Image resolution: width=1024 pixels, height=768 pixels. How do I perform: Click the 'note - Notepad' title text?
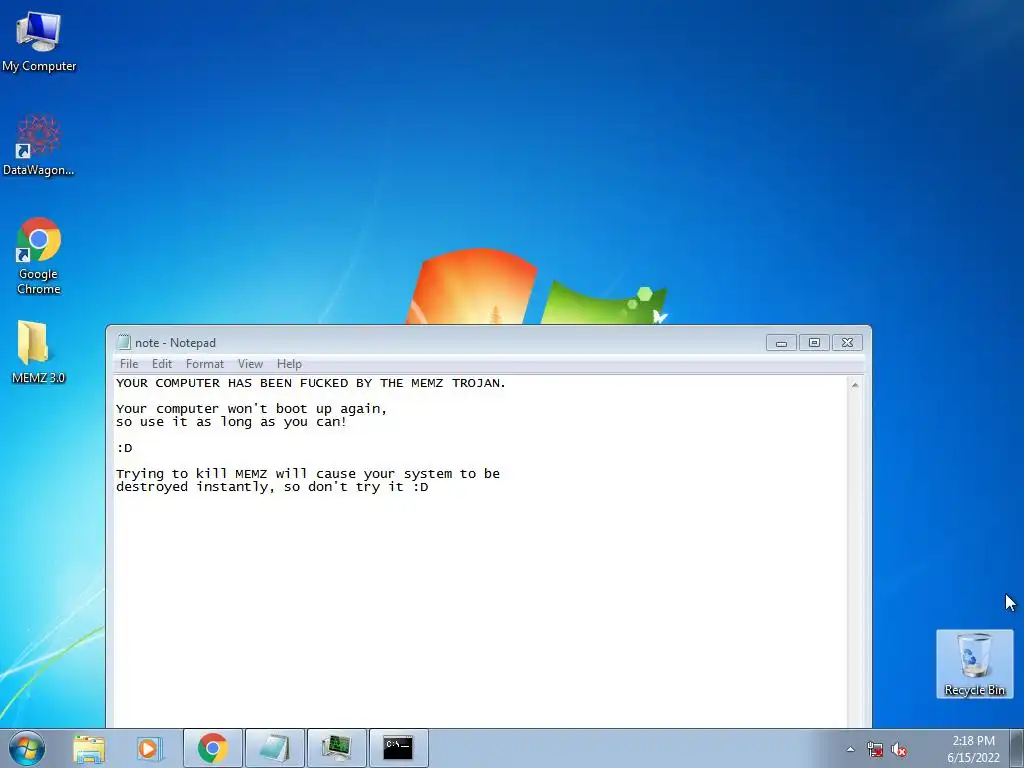(175, 342)
